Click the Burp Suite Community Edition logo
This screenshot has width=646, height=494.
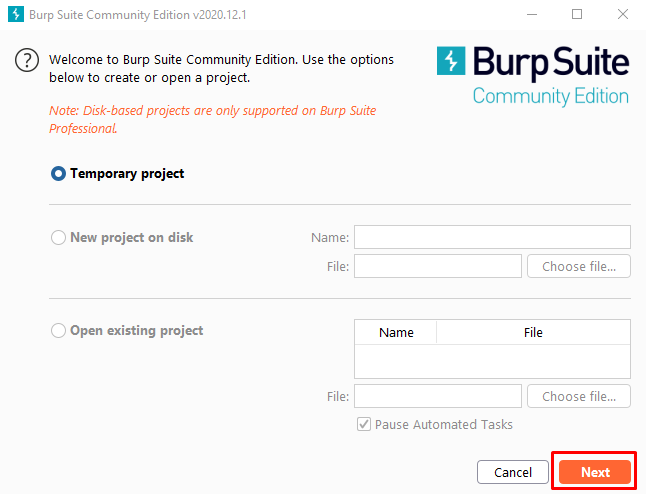(533, 76)
